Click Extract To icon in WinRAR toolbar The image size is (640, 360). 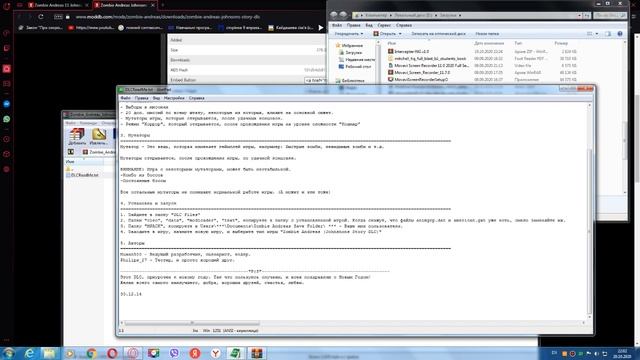98,136
